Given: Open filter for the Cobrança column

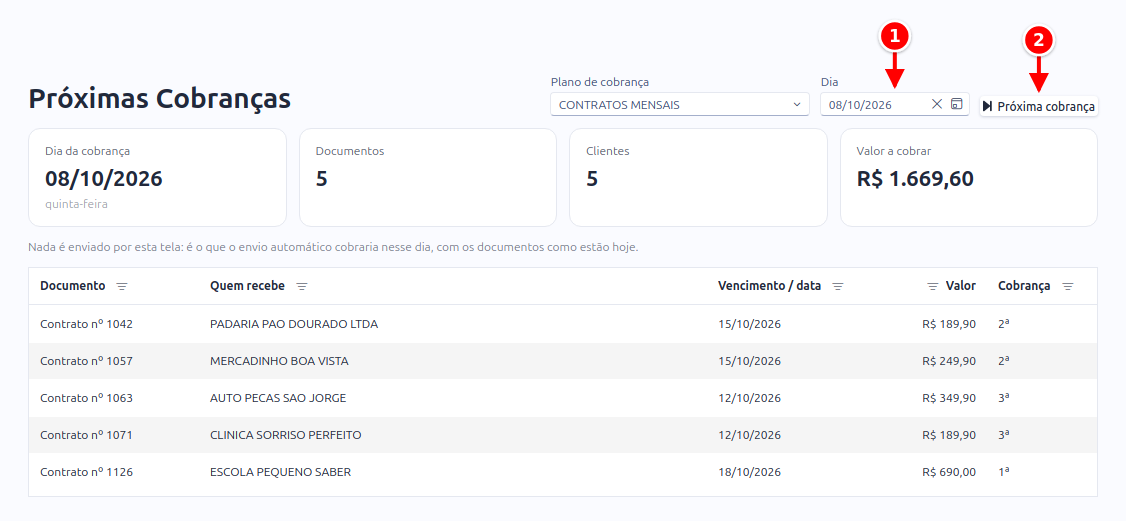Looking at the screenshot, I should point(1068,286).
